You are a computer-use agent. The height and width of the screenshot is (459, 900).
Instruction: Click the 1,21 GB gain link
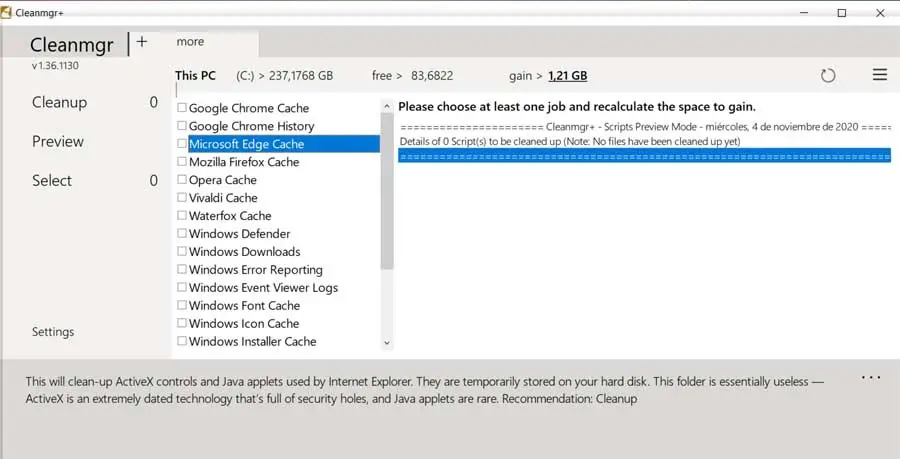point(568,76)
